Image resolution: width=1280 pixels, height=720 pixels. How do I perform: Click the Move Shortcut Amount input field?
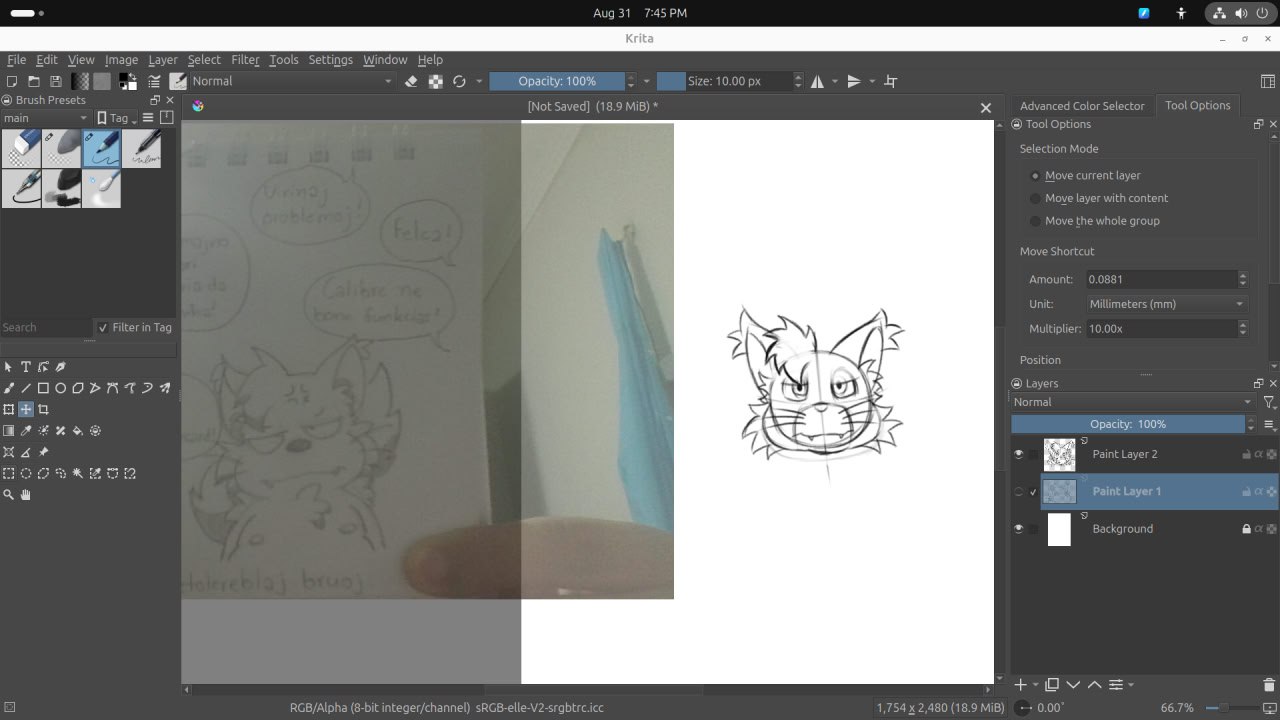[1160, 279]
